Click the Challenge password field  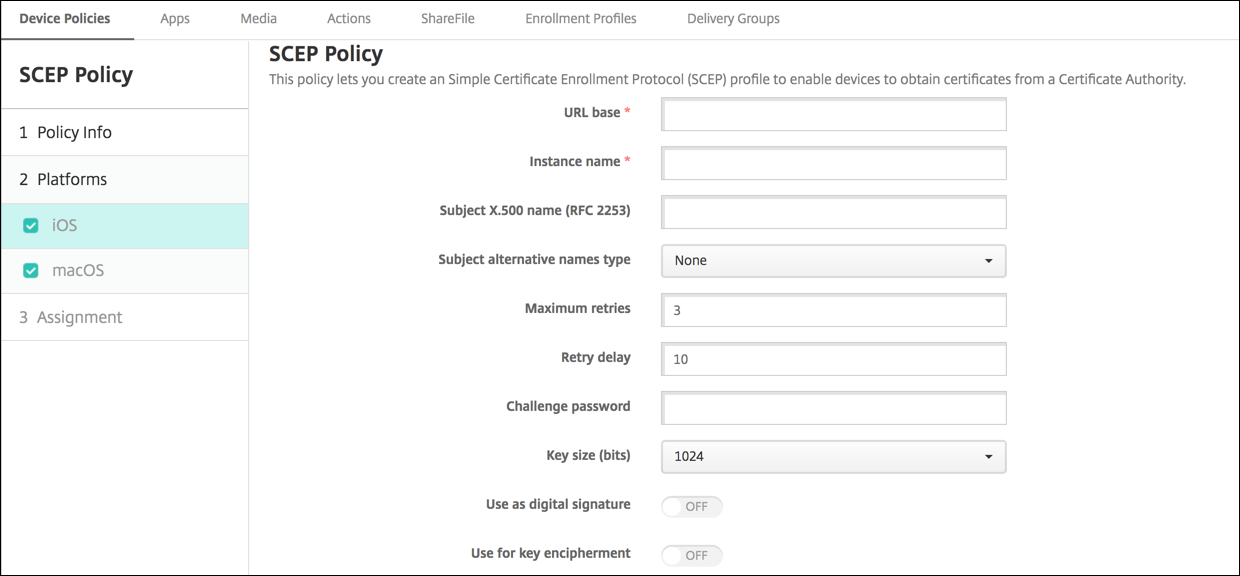coord(833,408)
